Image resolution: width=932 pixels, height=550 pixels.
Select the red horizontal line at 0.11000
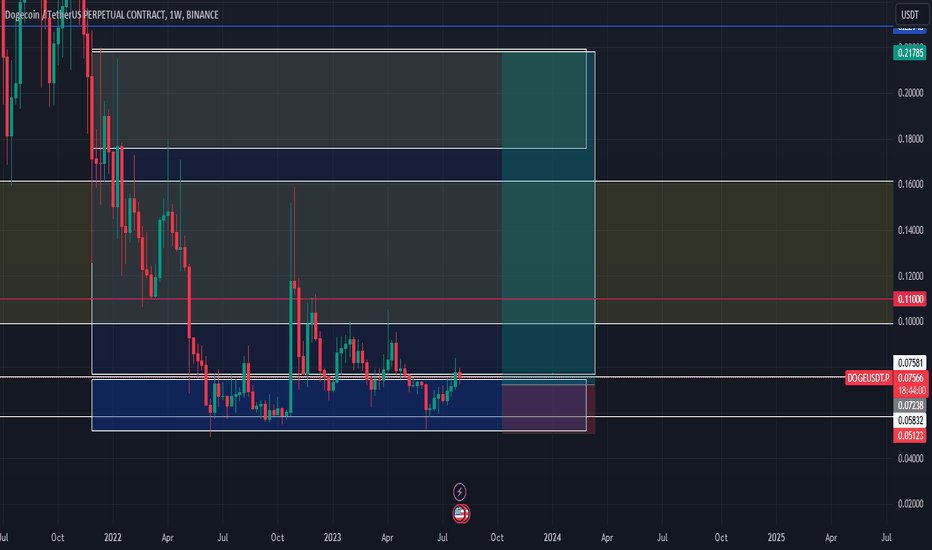[446, 299]
